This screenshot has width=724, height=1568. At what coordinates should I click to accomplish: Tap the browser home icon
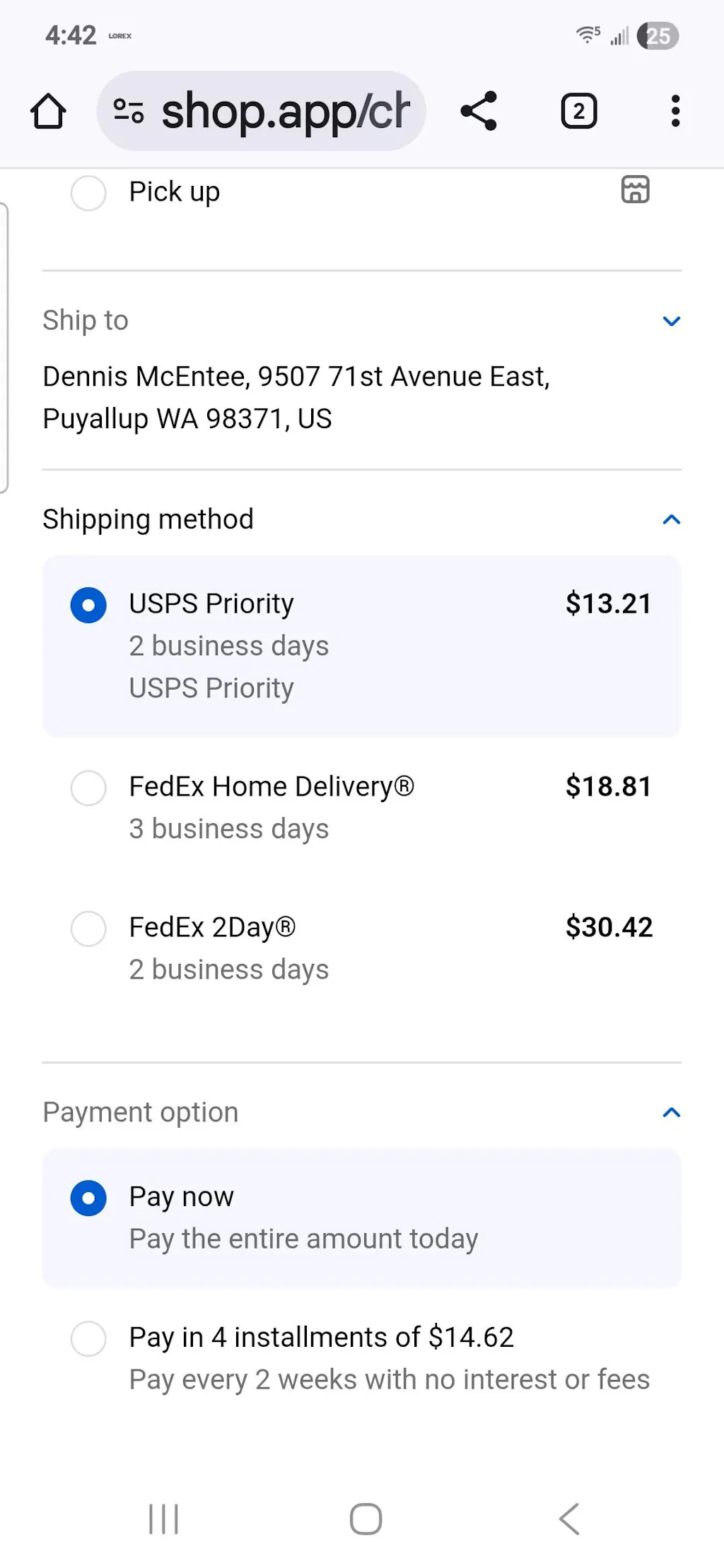[48, 112]
